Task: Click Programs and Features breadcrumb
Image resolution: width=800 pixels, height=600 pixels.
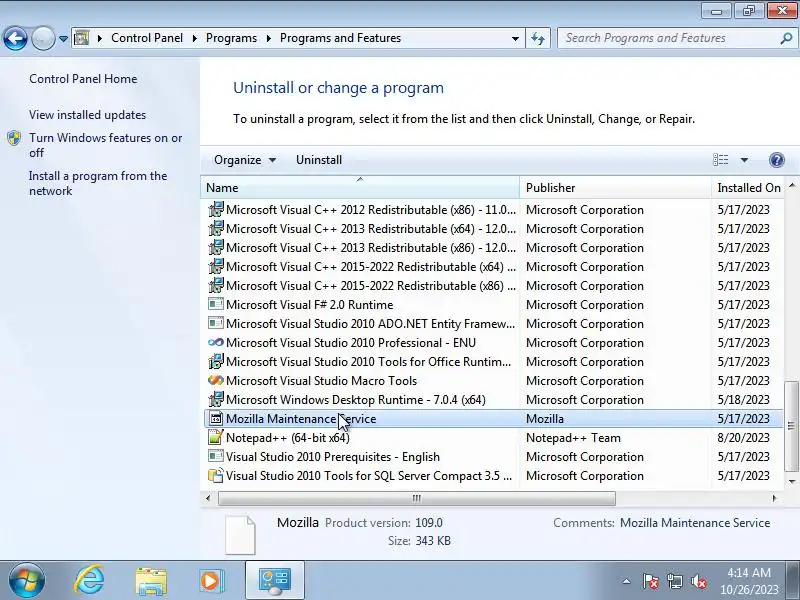Action: 340,38
